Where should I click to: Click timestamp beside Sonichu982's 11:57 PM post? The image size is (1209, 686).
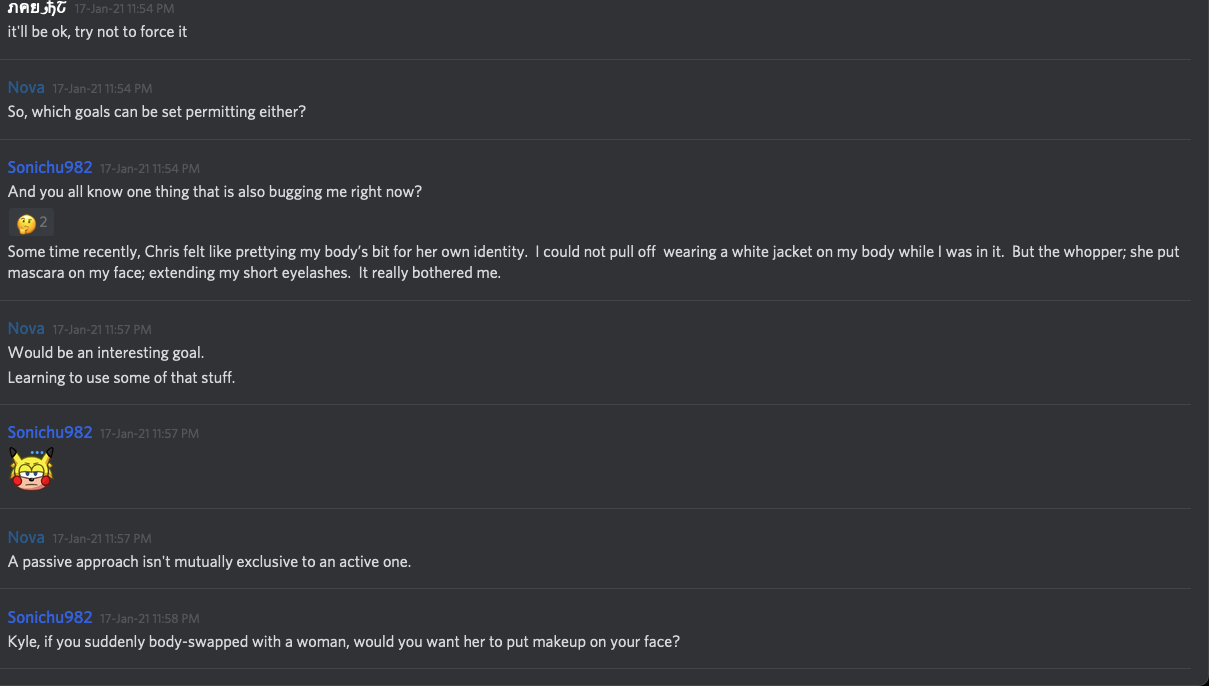(149, 434)
